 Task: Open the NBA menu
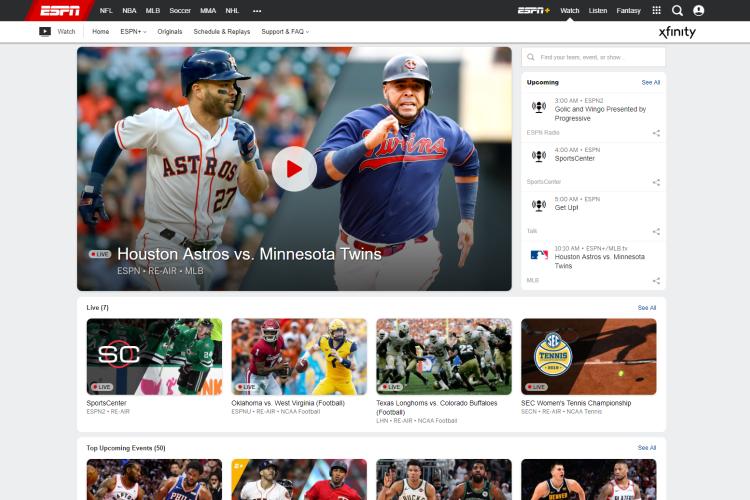click(x=129, y=11)
